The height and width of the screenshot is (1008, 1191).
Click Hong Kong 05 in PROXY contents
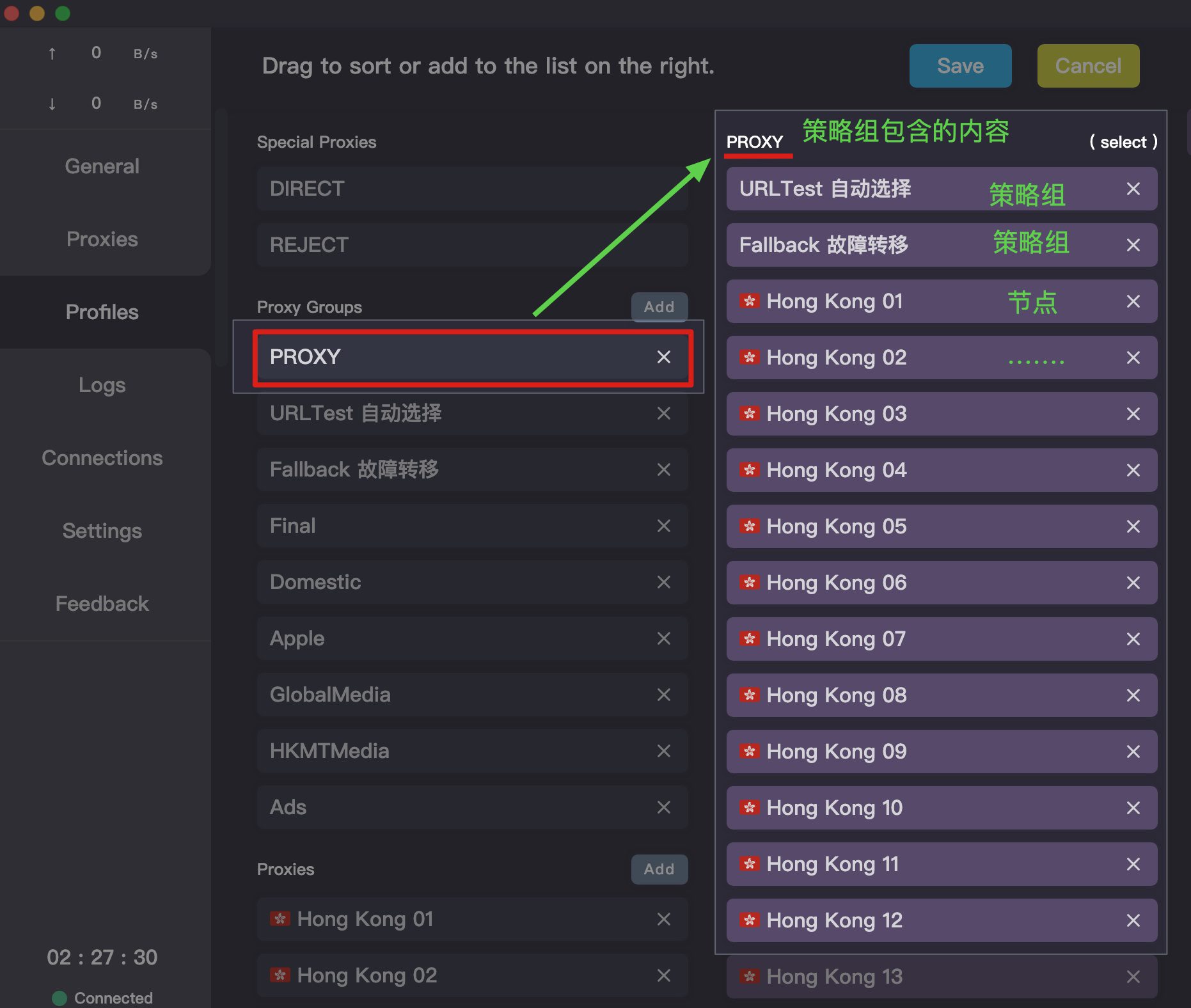click(942, 526)
